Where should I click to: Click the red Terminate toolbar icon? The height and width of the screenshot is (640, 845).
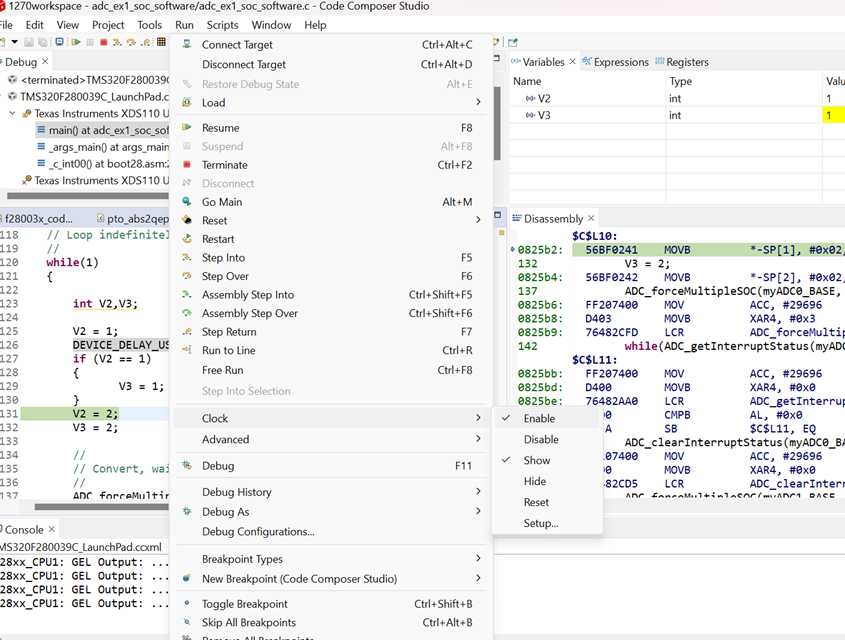[104, 42]
